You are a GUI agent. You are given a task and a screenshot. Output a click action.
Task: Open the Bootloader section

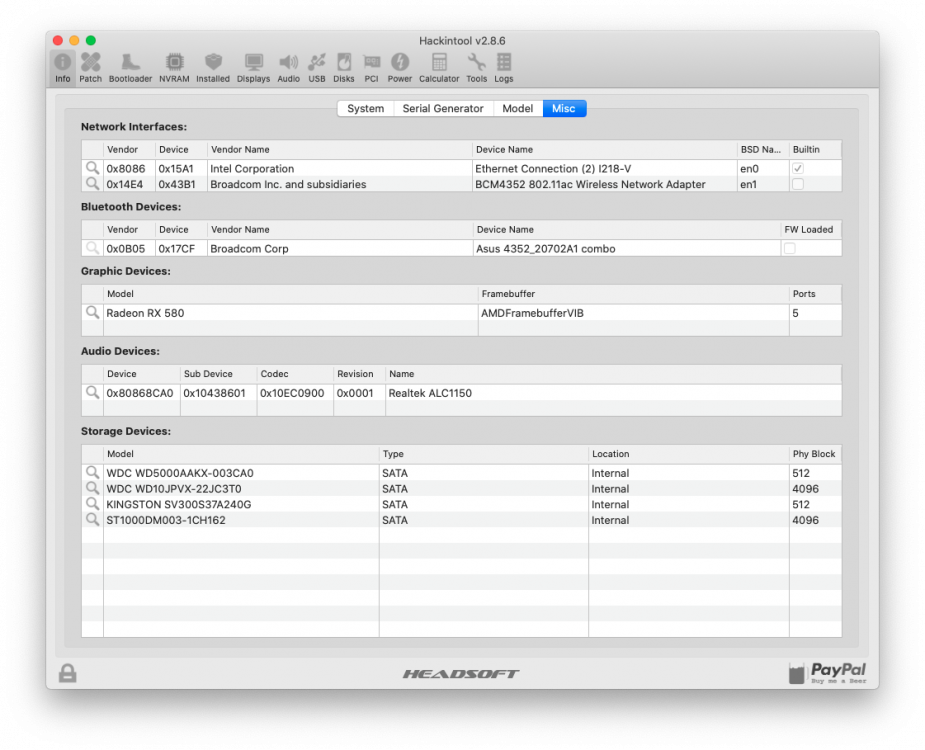tap(130, 68)
